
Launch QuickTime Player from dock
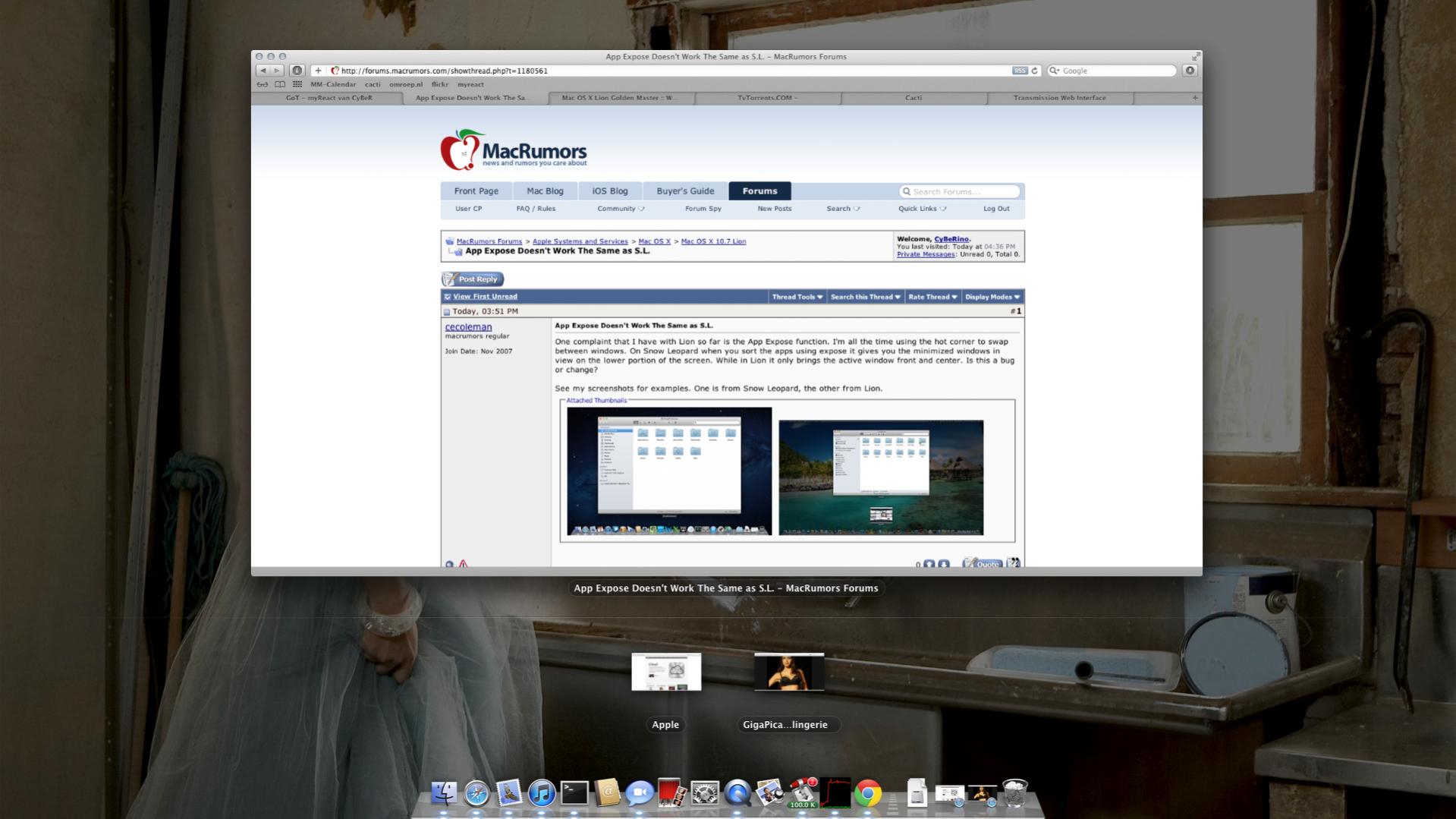tap(737, 793)
